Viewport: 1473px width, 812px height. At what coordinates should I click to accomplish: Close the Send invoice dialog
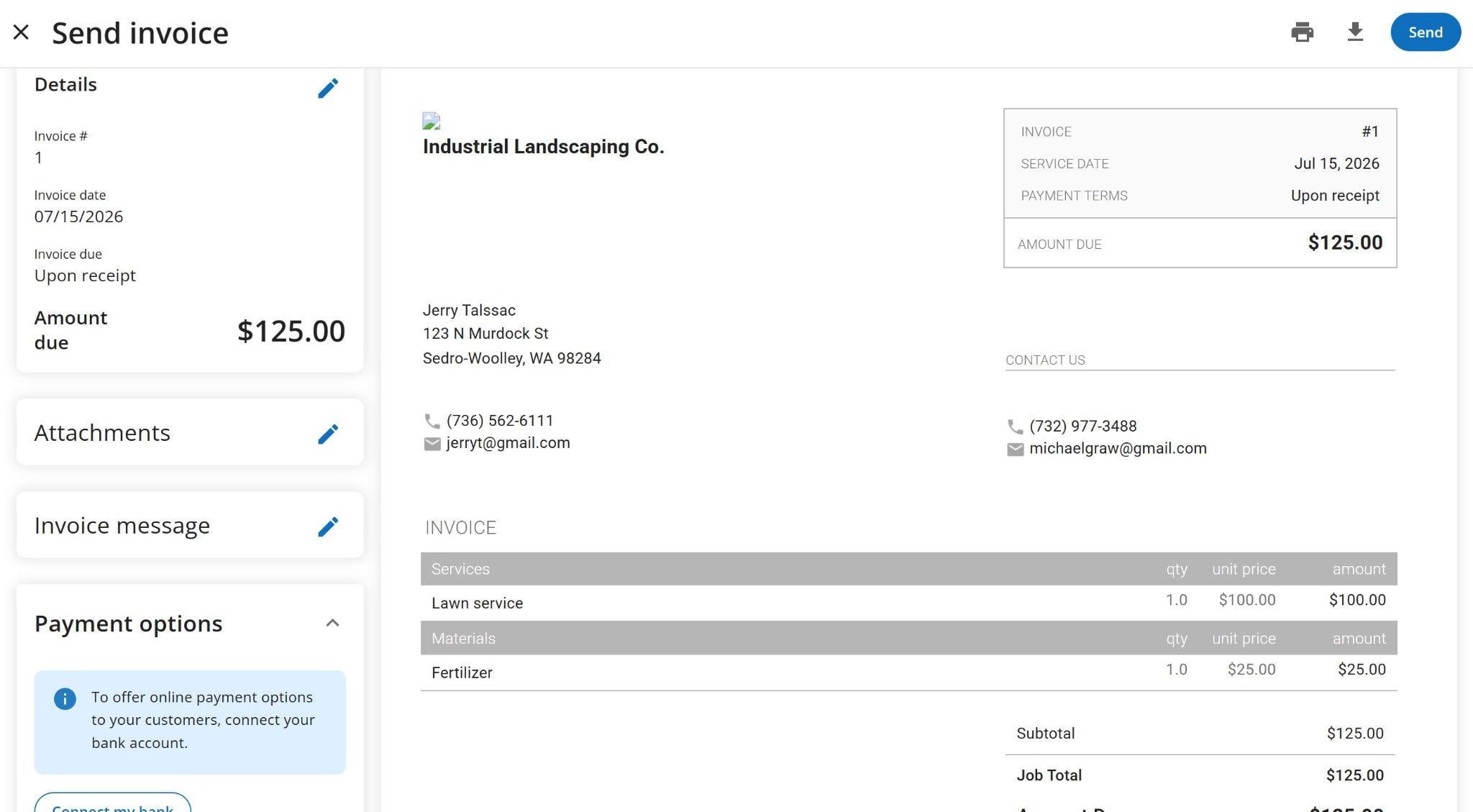click(x=21, y=32)
